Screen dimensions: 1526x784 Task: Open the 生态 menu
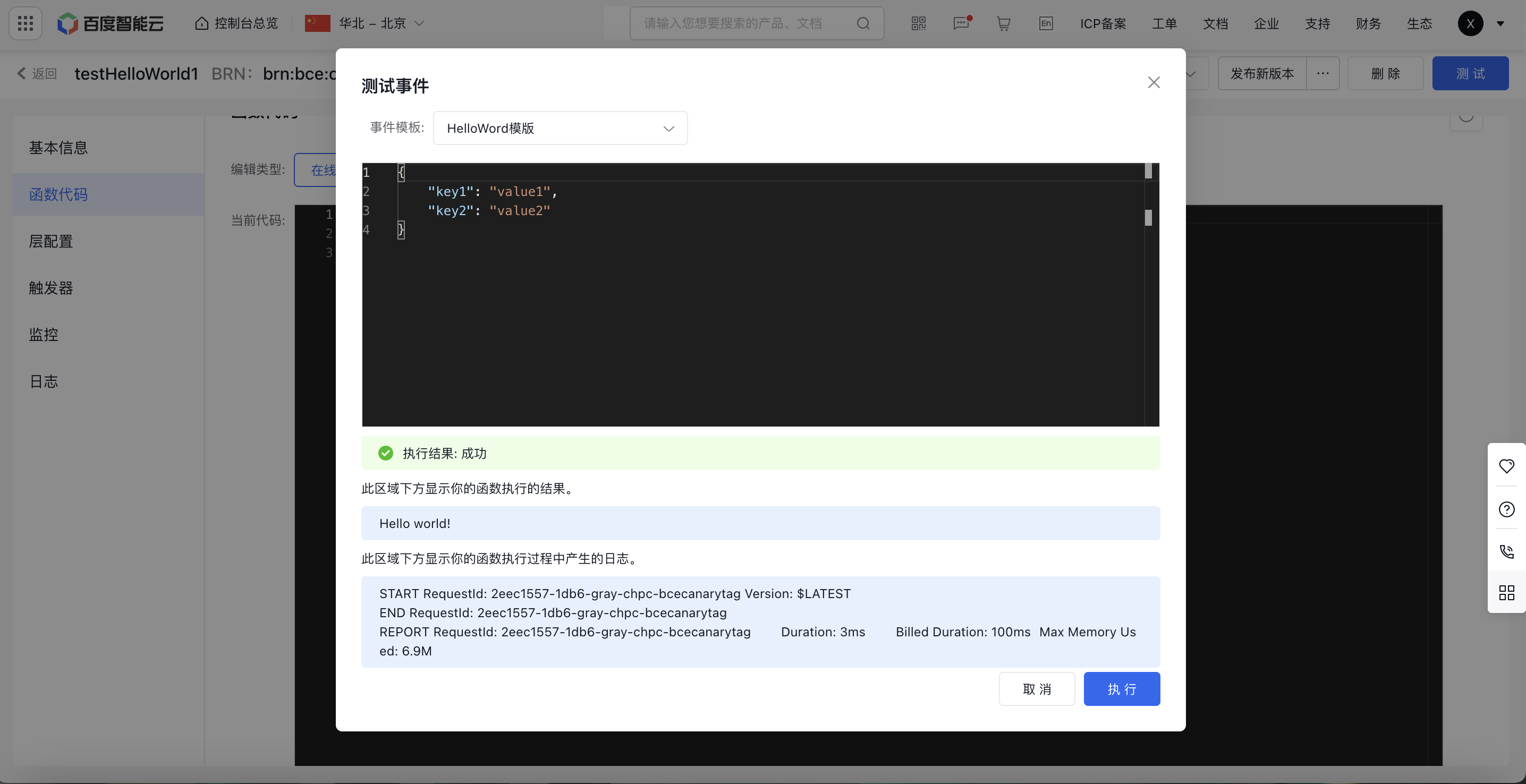click(1419, 23)
